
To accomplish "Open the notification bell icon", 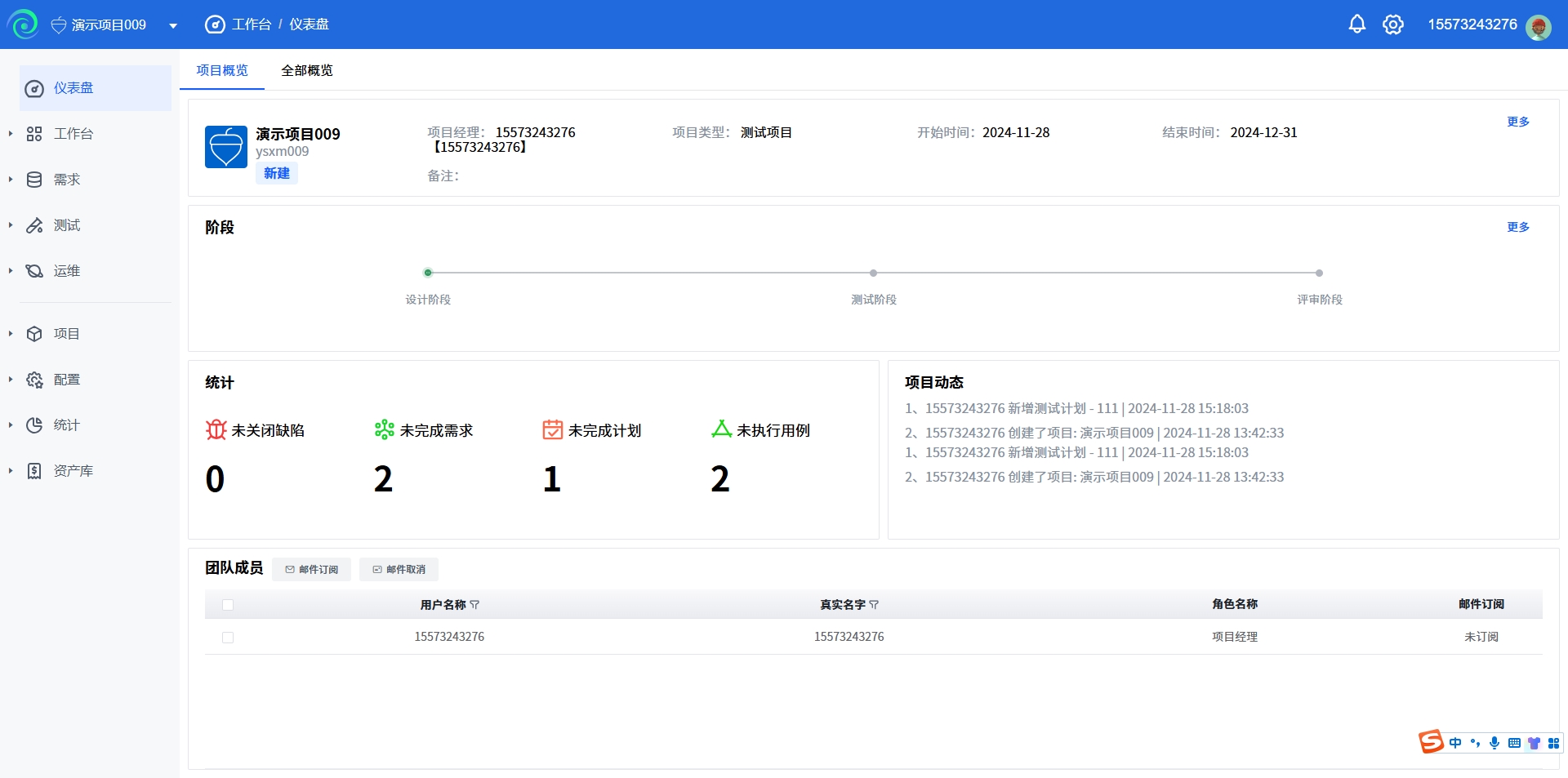I will pos(1356,24).
